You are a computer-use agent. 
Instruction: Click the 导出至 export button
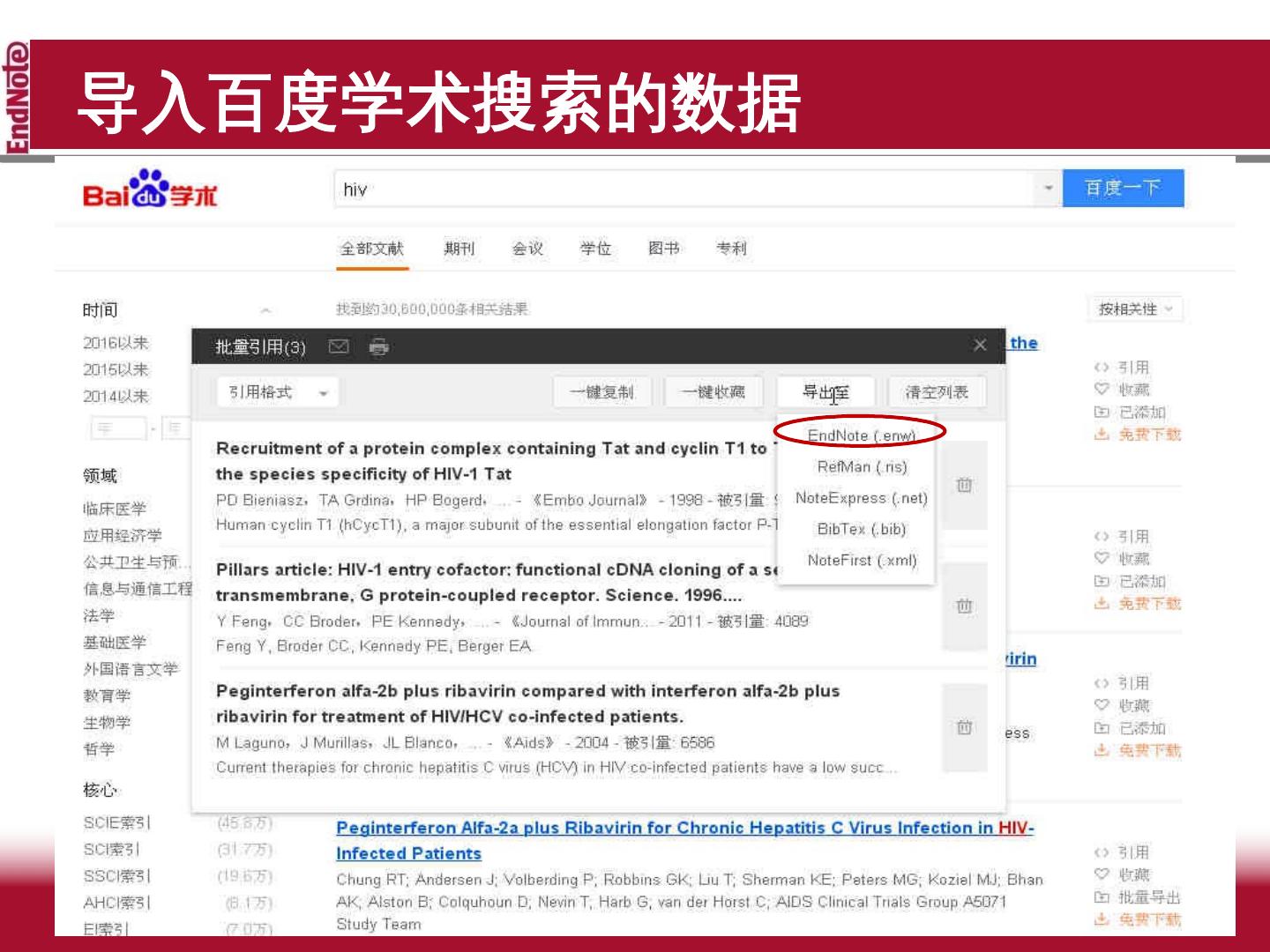825,392
